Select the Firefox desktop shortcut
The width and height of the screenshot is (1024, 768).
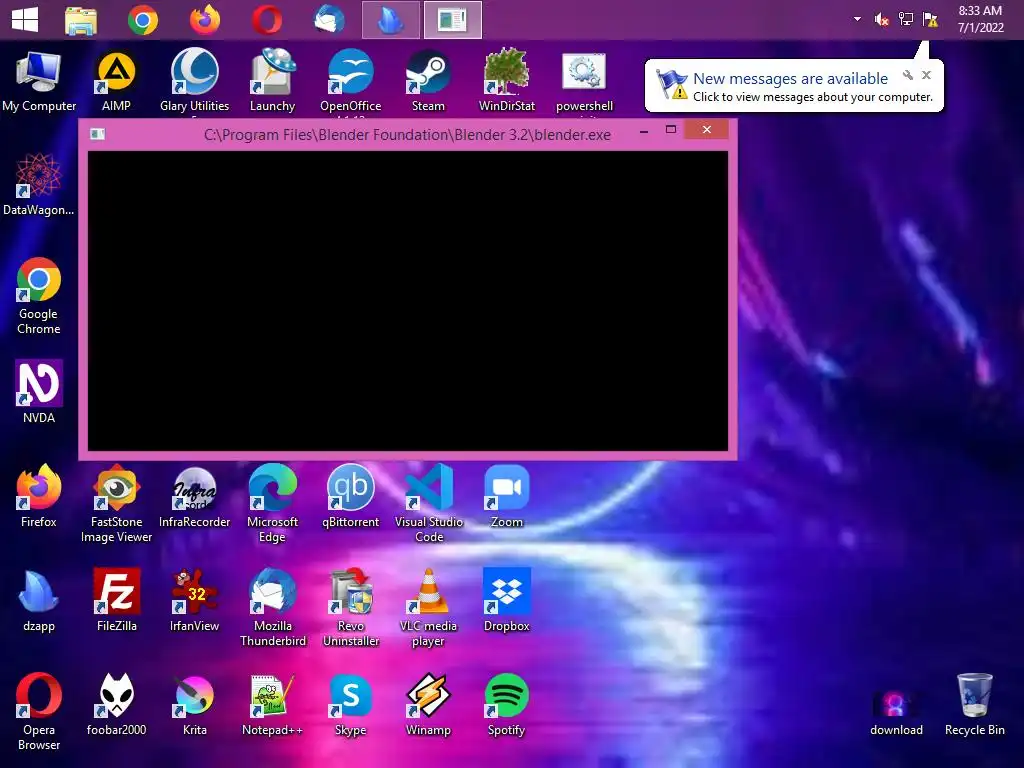tap(39, 496)
